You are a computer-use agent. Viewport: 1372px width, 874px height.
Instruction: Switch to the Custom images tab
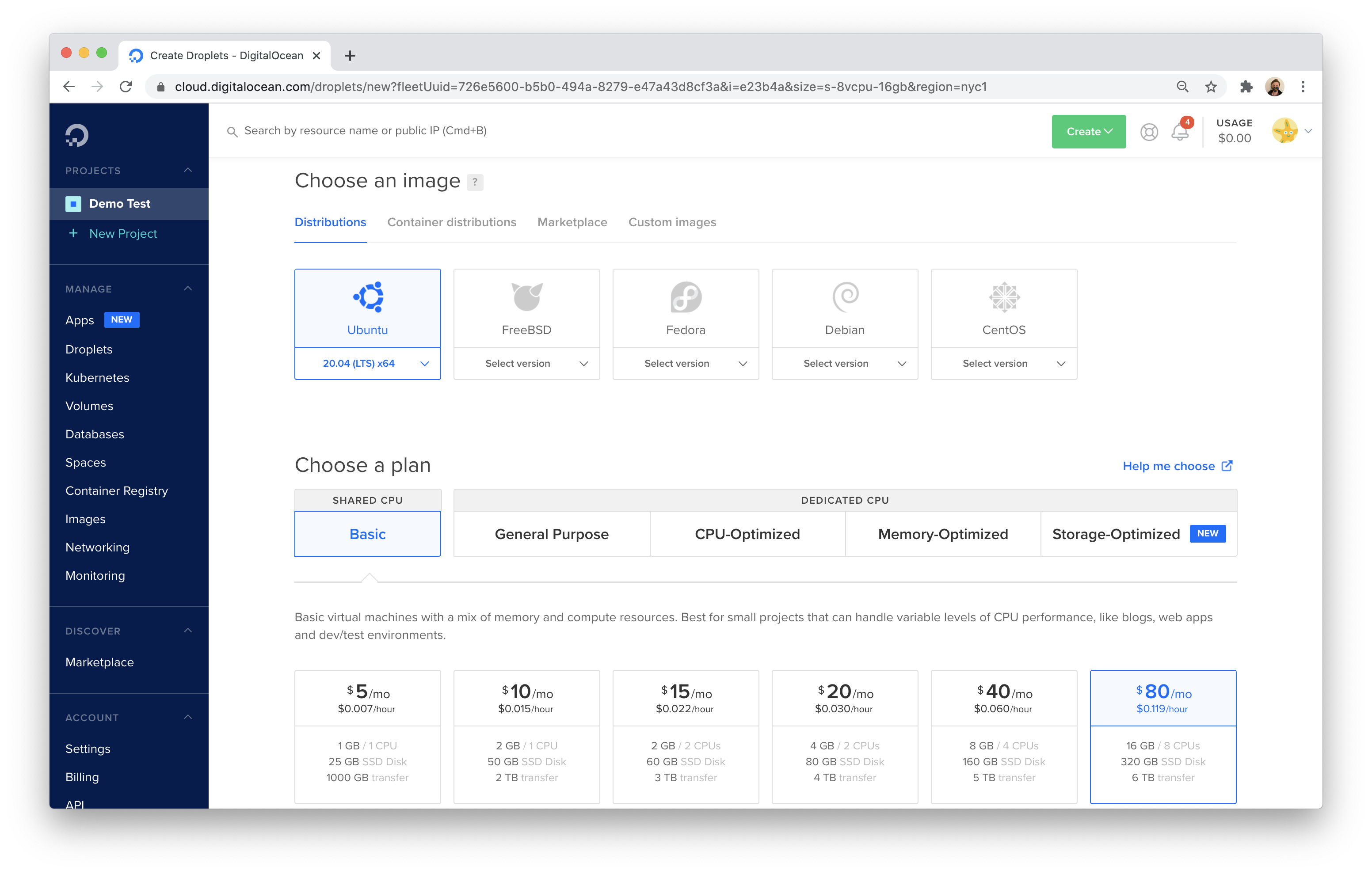point(671,222)
